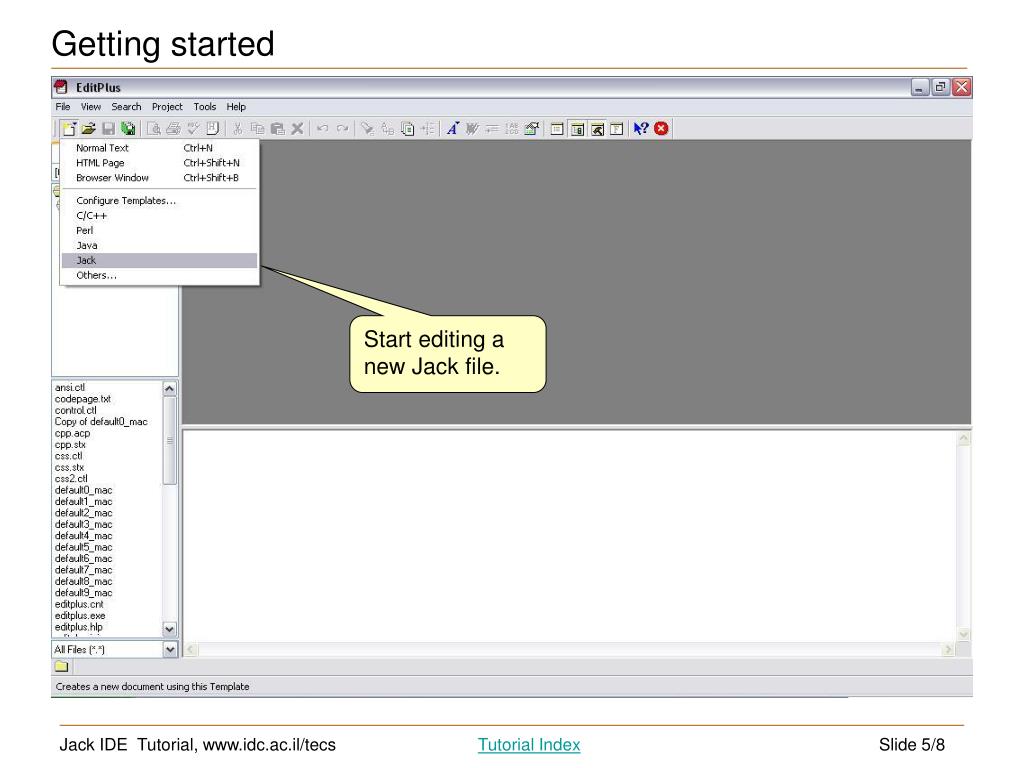
Task: Select control.ctl in the file list
Action: pyautogui.click(x=76, y=410)
